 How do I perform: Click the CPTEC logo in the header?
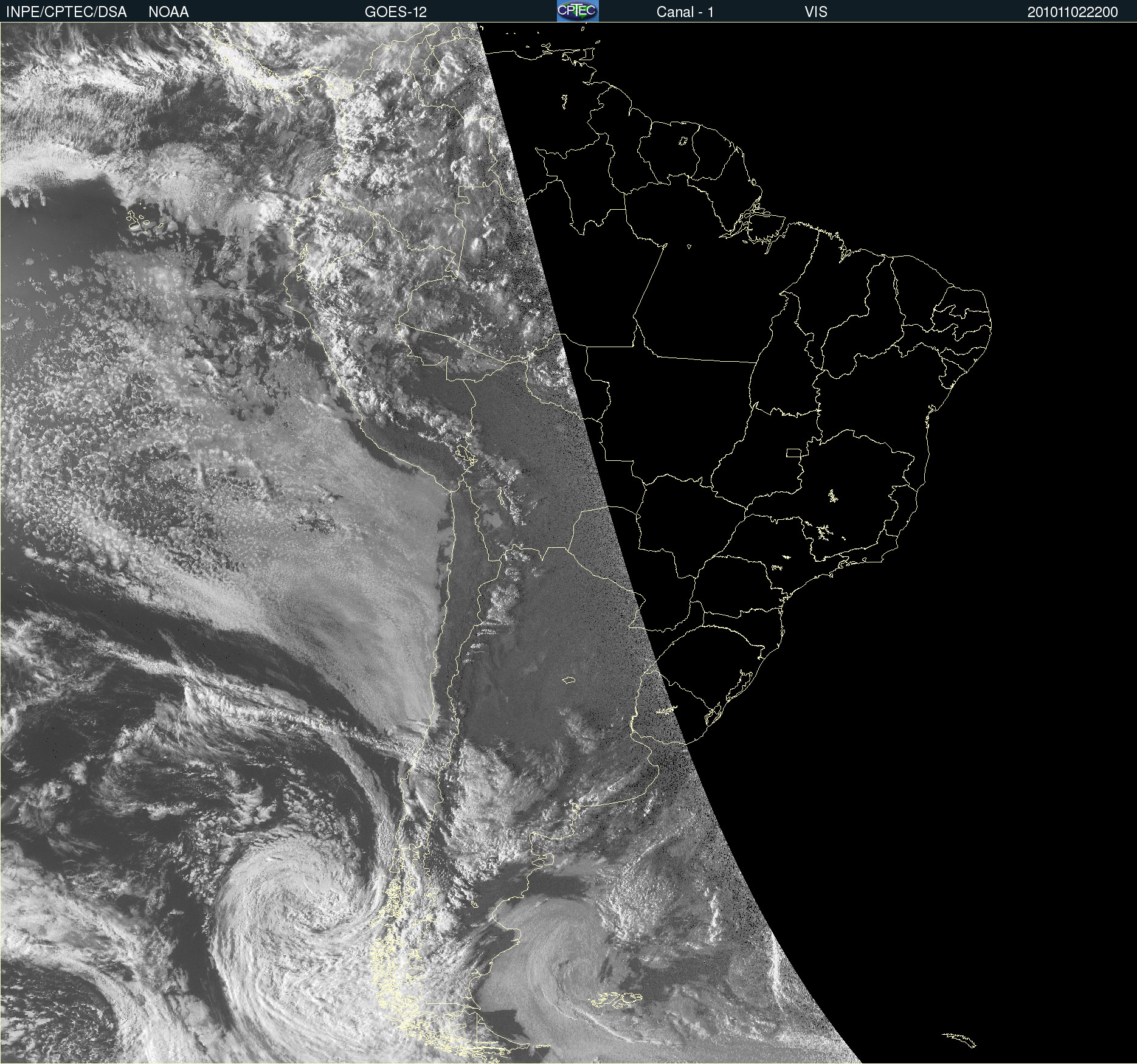point(578,11)
